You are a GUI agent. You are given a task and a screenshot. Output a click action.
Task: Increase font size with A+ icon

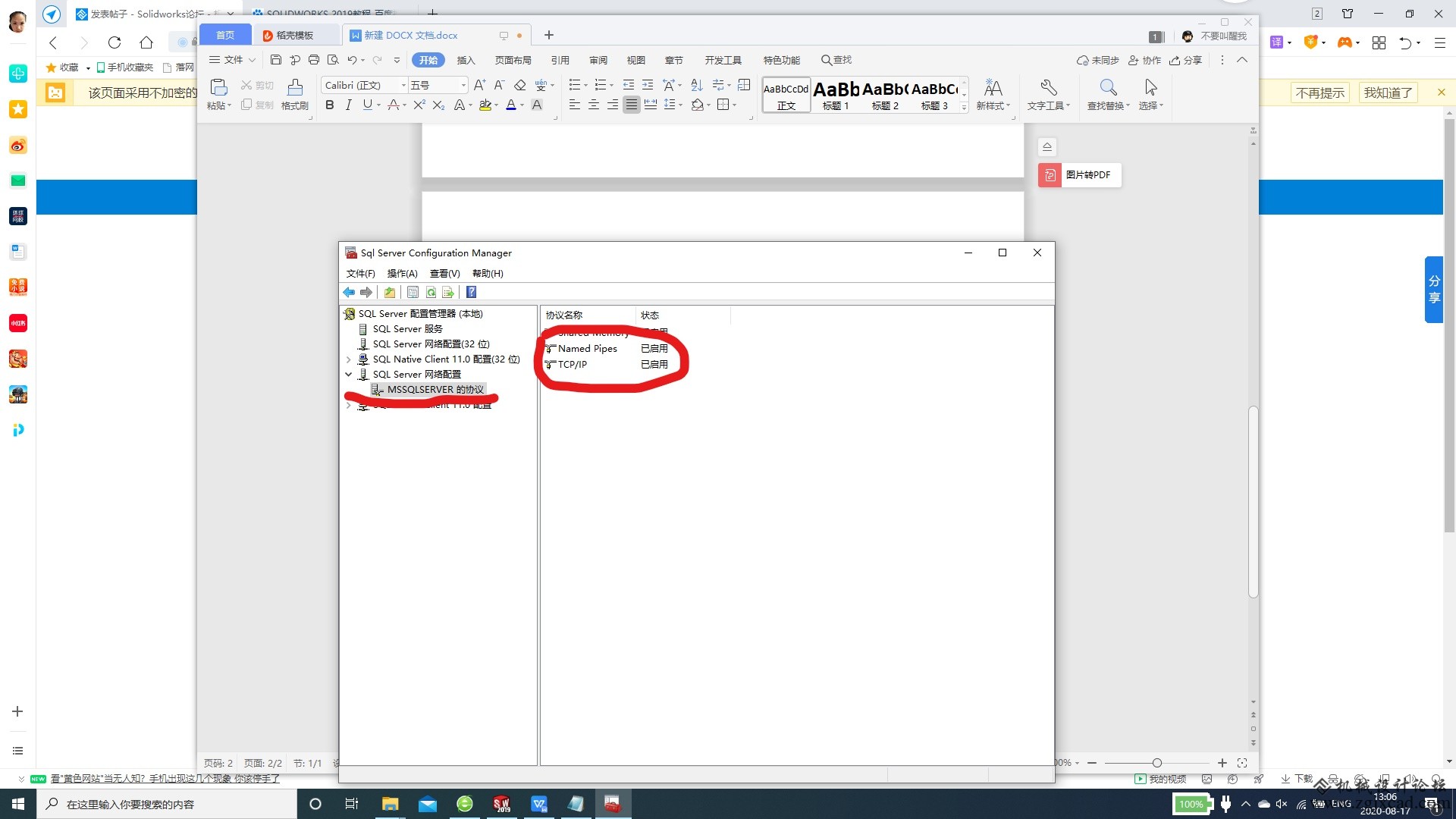coord(479,85)
